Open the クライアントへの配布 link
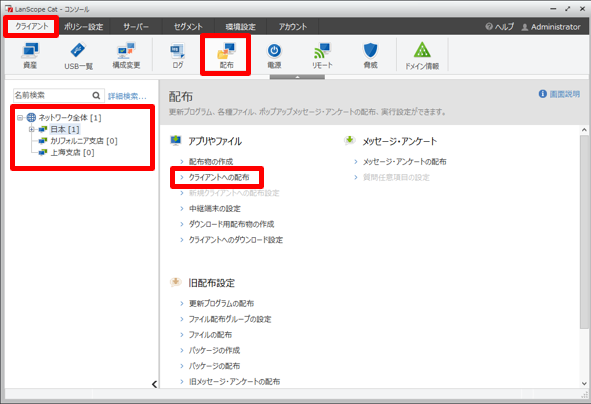 219,177
